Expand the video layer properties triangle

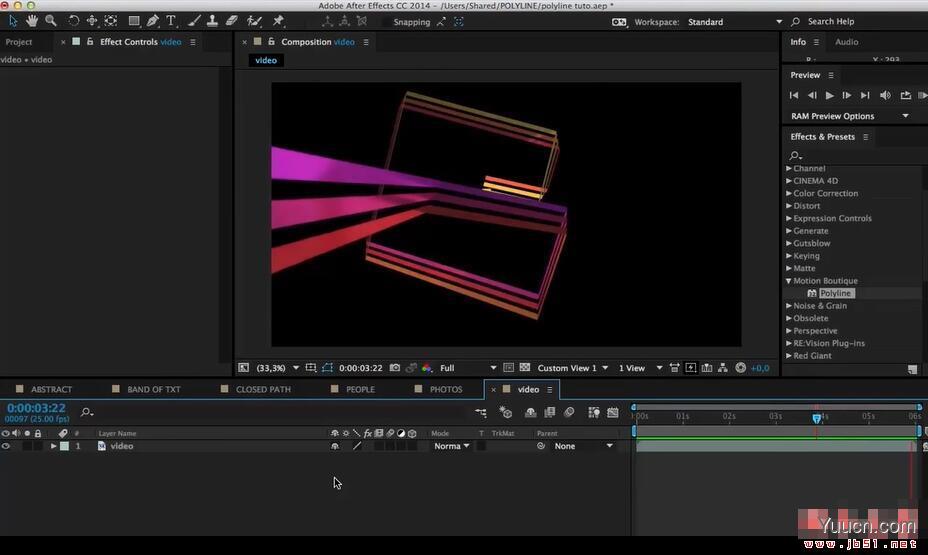(x=53, y=446)
